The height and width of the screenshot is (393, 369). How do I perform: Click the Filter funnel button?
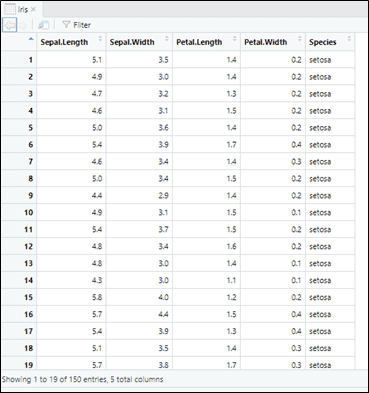(76, 25)
